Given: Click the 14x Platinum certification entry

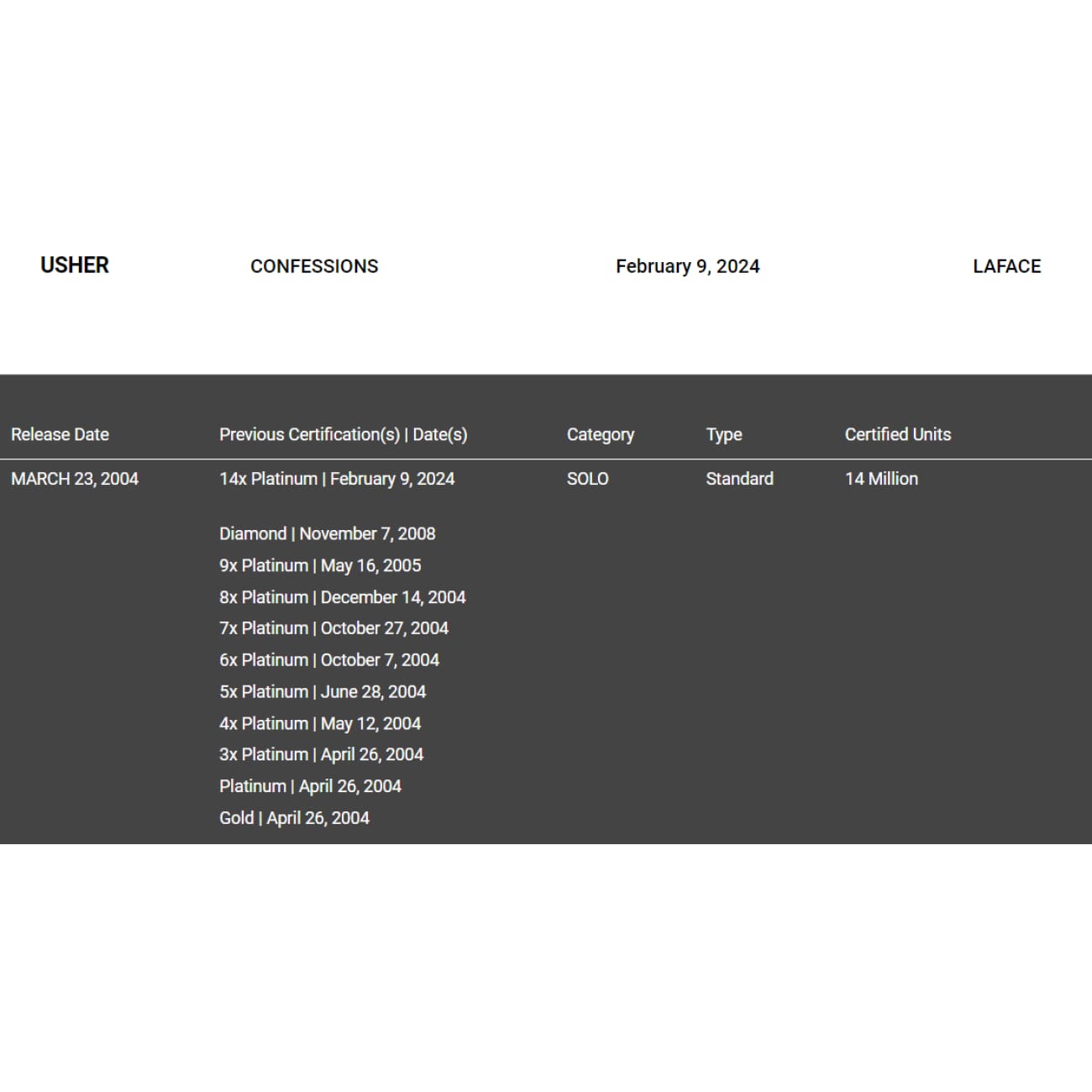Looking at the screenshot, I should click(337, 479).
